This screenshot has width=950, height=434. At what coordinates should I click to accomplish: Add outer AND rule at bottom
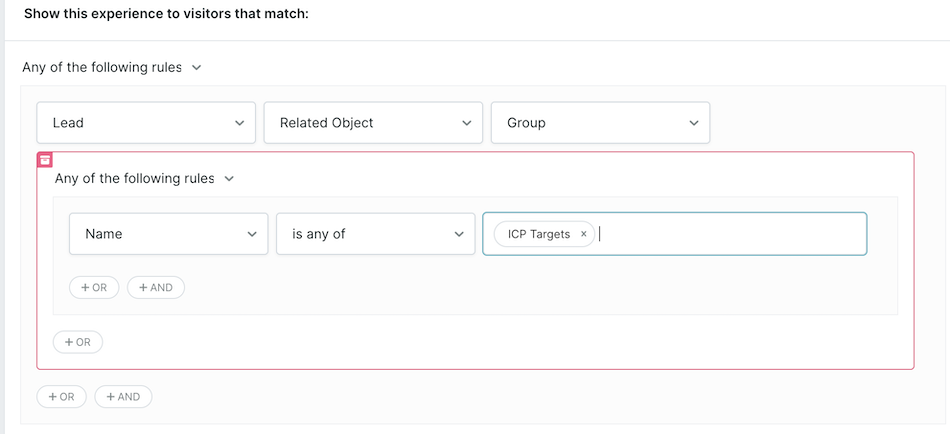pos(123,397)
